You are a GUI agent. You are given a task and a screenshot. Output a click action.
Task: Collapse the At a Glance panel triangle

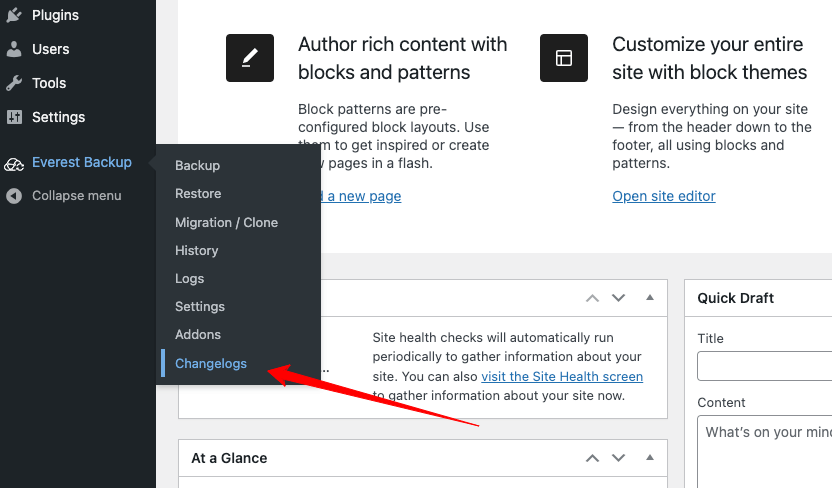pos(650,458)
